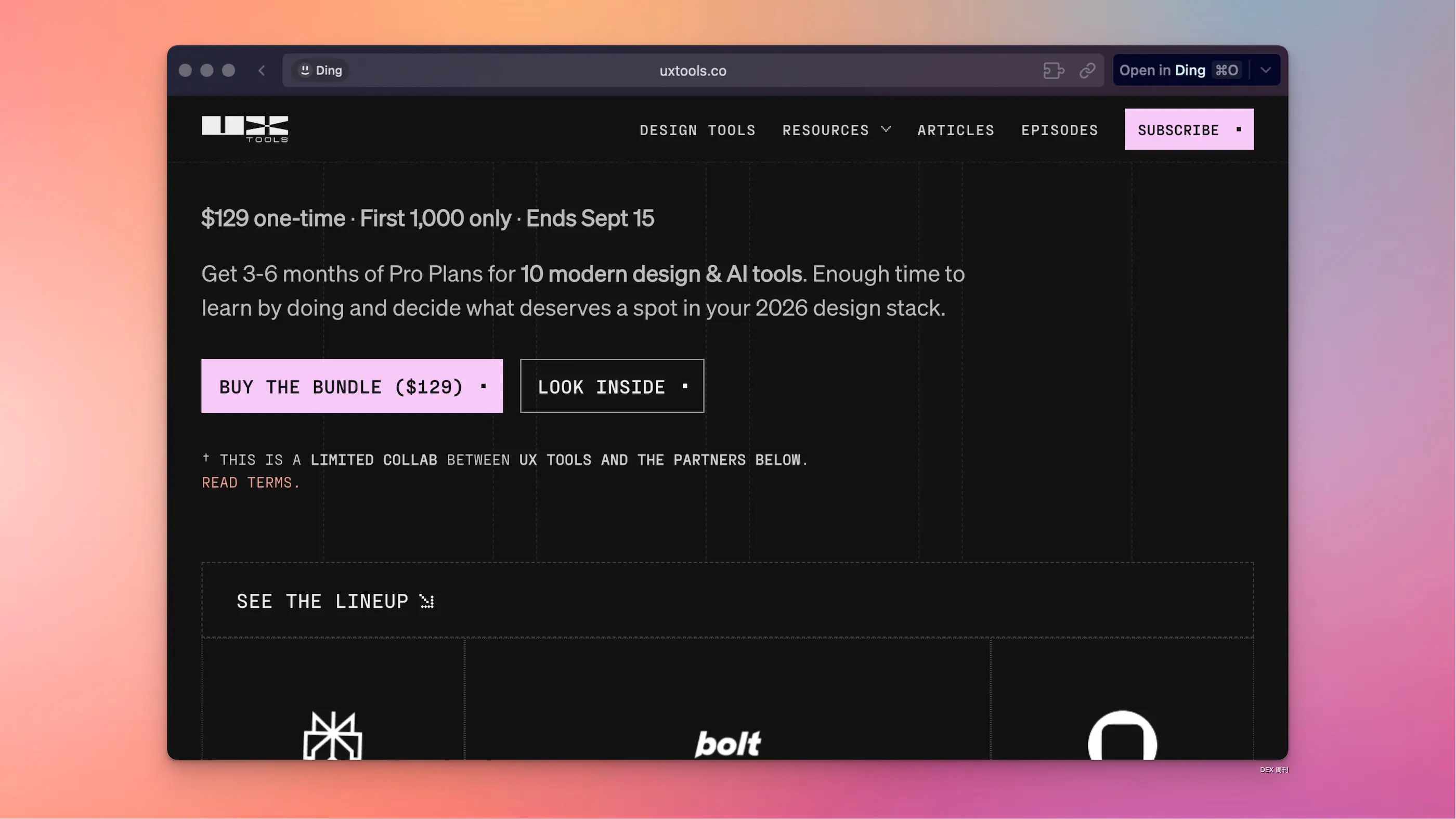Open the Design Tools nav item
Screen dimensions: 1456x819
click(697, 130)
